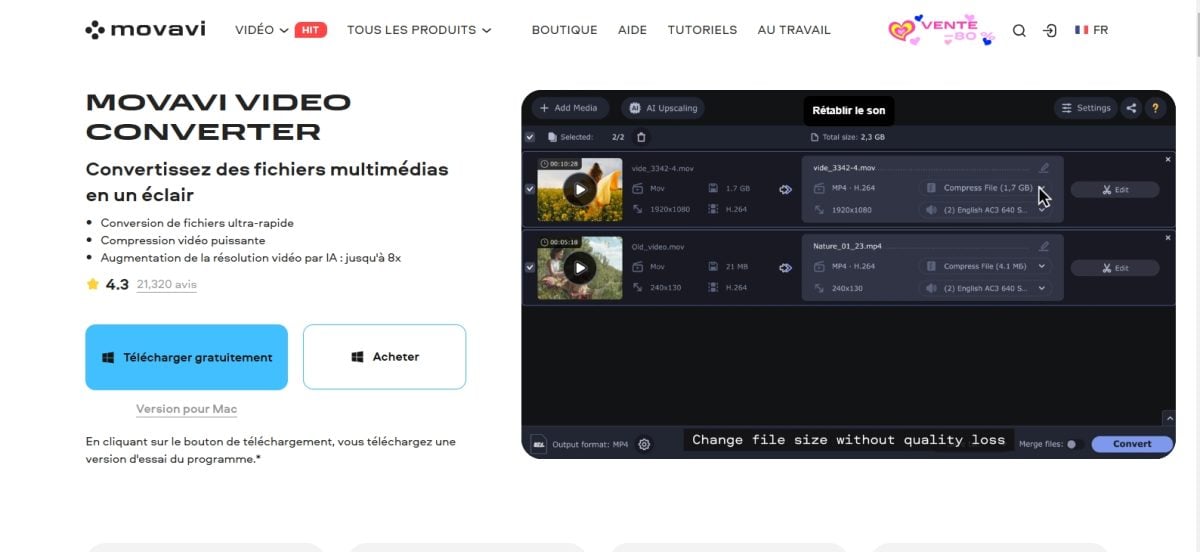Screen dimensions: 1200x552
Task: Click the Convert button
Action: coord(1131,444)
